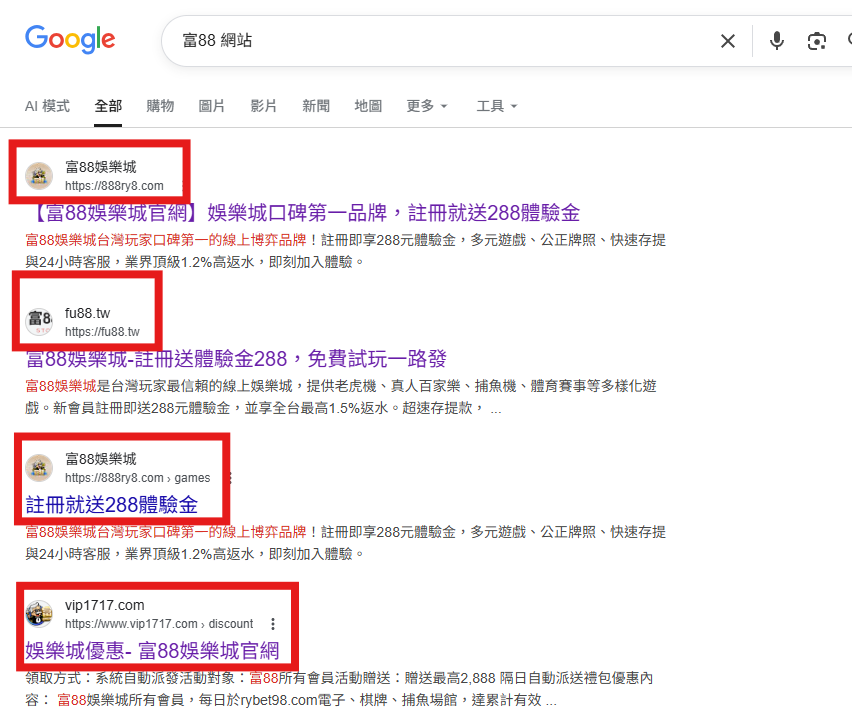Image resolution: width=852 pixels, height=713 pixels.
Task: Click the 富88娛樂城 favicon of first result
Action: pos(39,176)
